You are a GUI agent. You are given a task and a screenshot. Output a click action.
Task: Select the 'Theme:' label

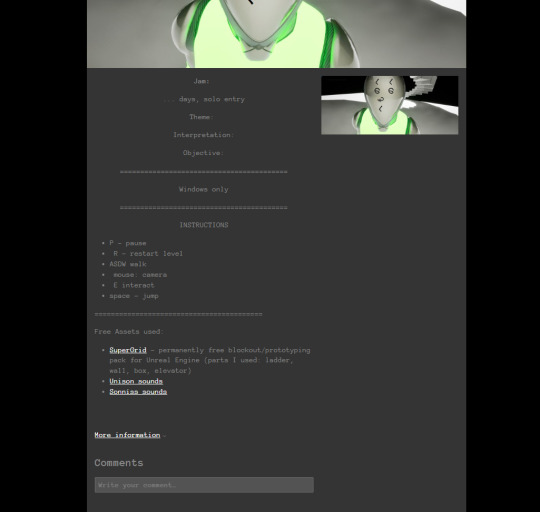pos(201,117)
